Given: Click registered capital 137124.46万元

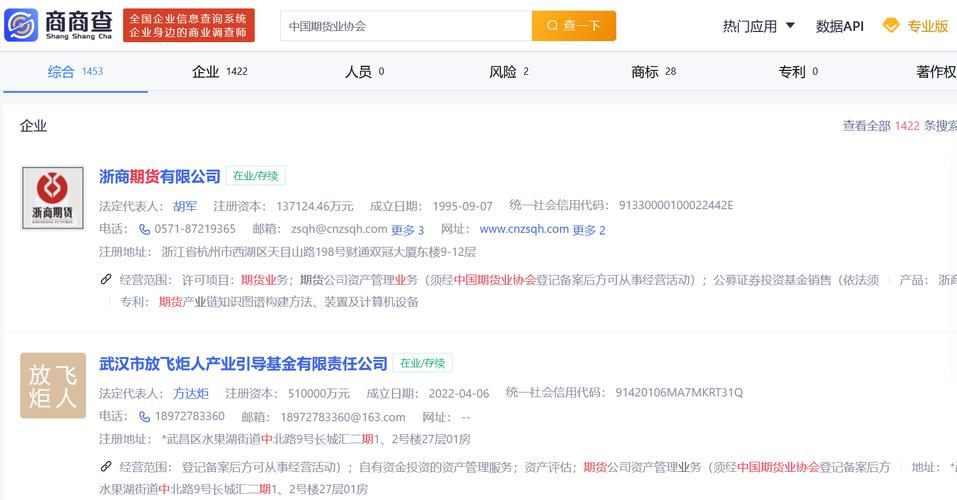Looking at the screenshot, I should coord(315,206).
